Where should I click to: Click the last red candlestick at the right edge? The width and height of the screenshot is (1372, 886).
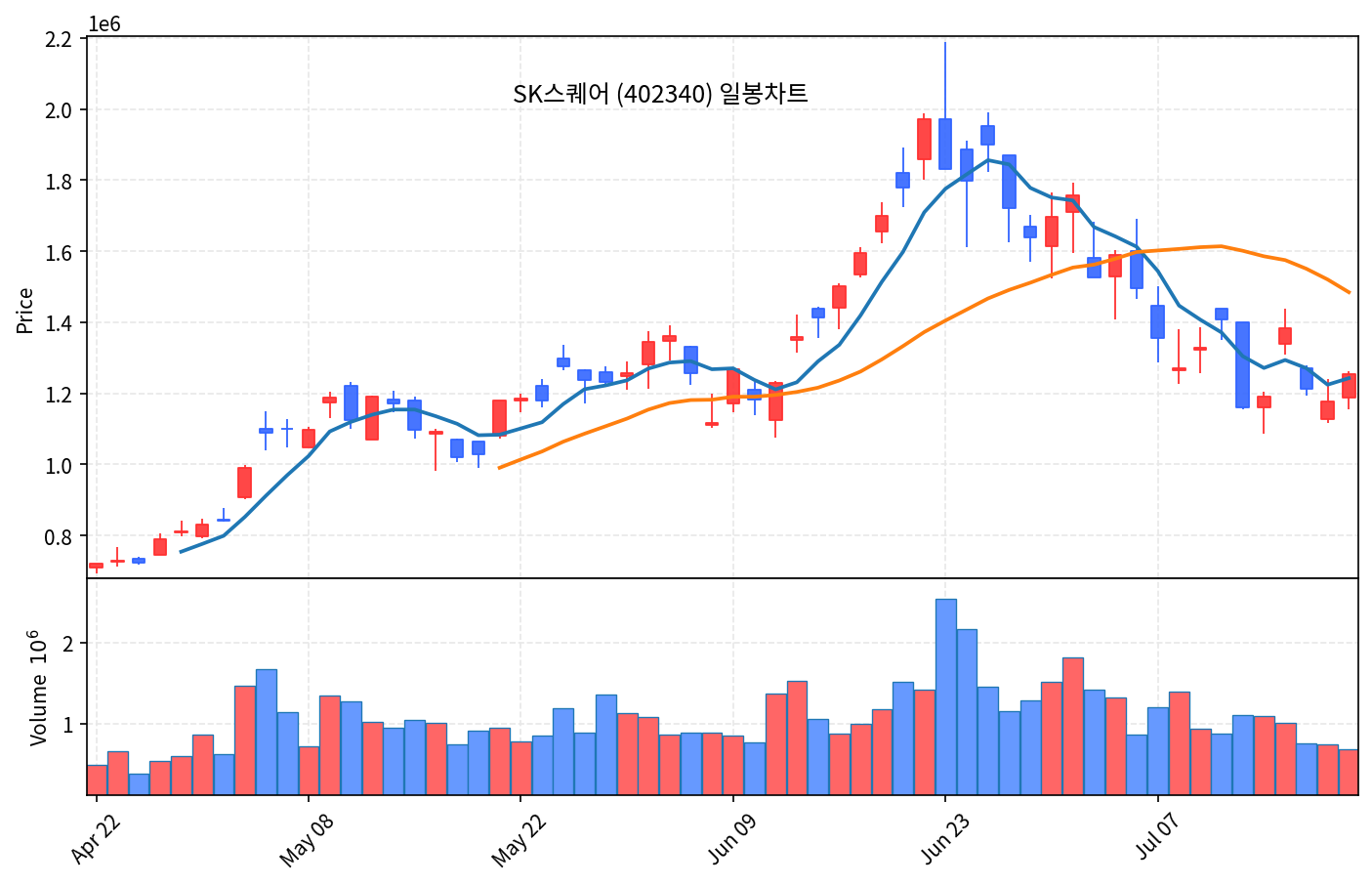tap(1349, 386)
